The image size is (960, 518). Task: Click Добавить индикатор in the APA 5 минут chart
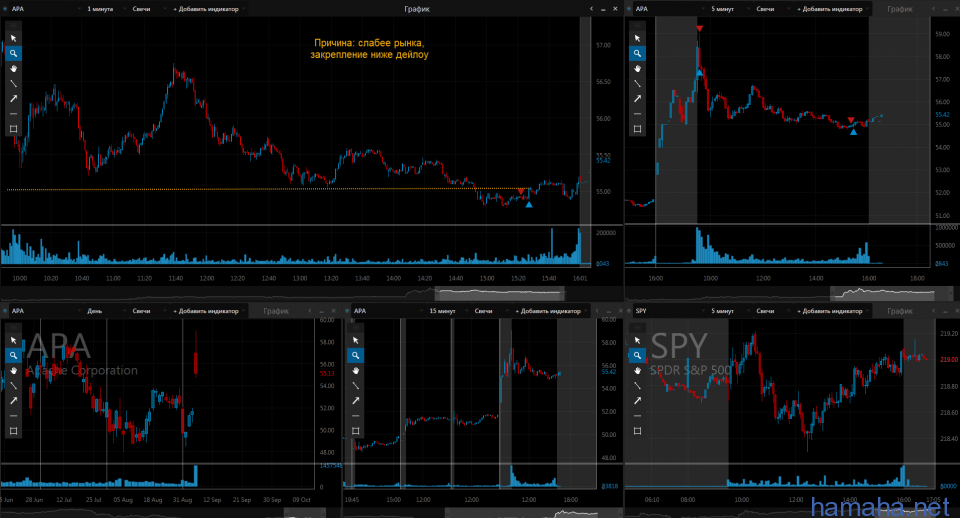click(832, 9)
